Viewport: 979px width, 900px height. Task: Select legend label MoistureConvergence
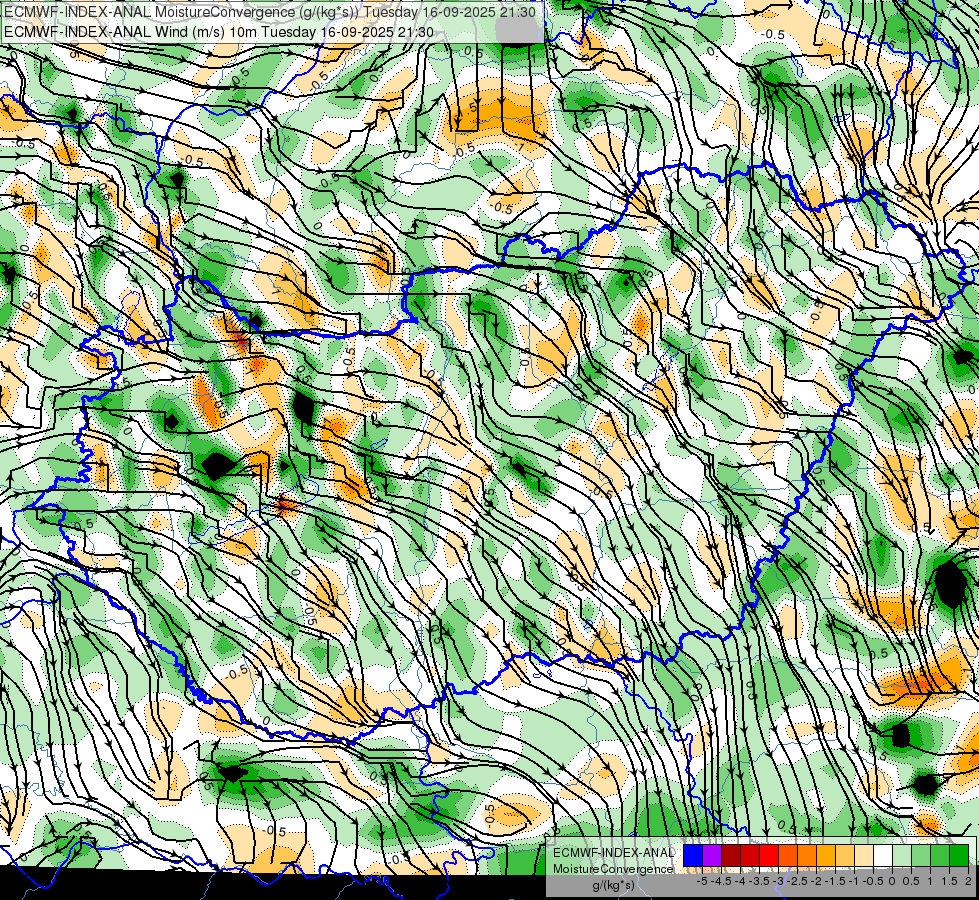pyautogui.click(x=613, y=869)
